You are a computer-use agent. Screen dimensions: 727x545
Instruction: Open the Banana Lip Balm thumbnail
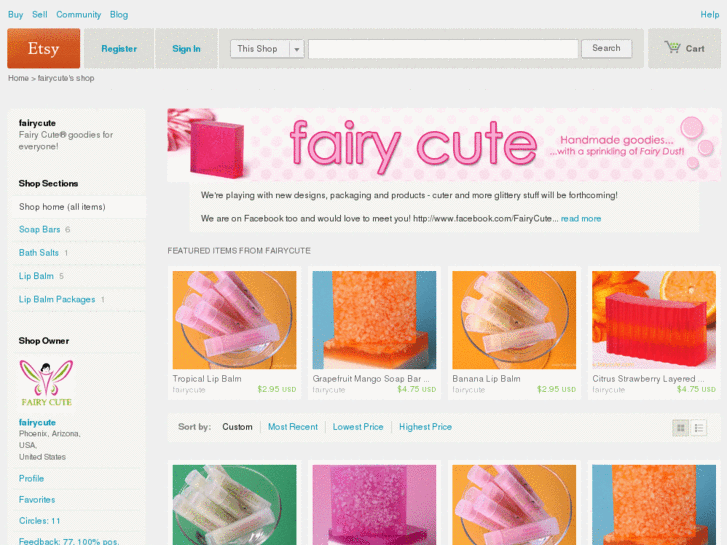pos(514,320)
